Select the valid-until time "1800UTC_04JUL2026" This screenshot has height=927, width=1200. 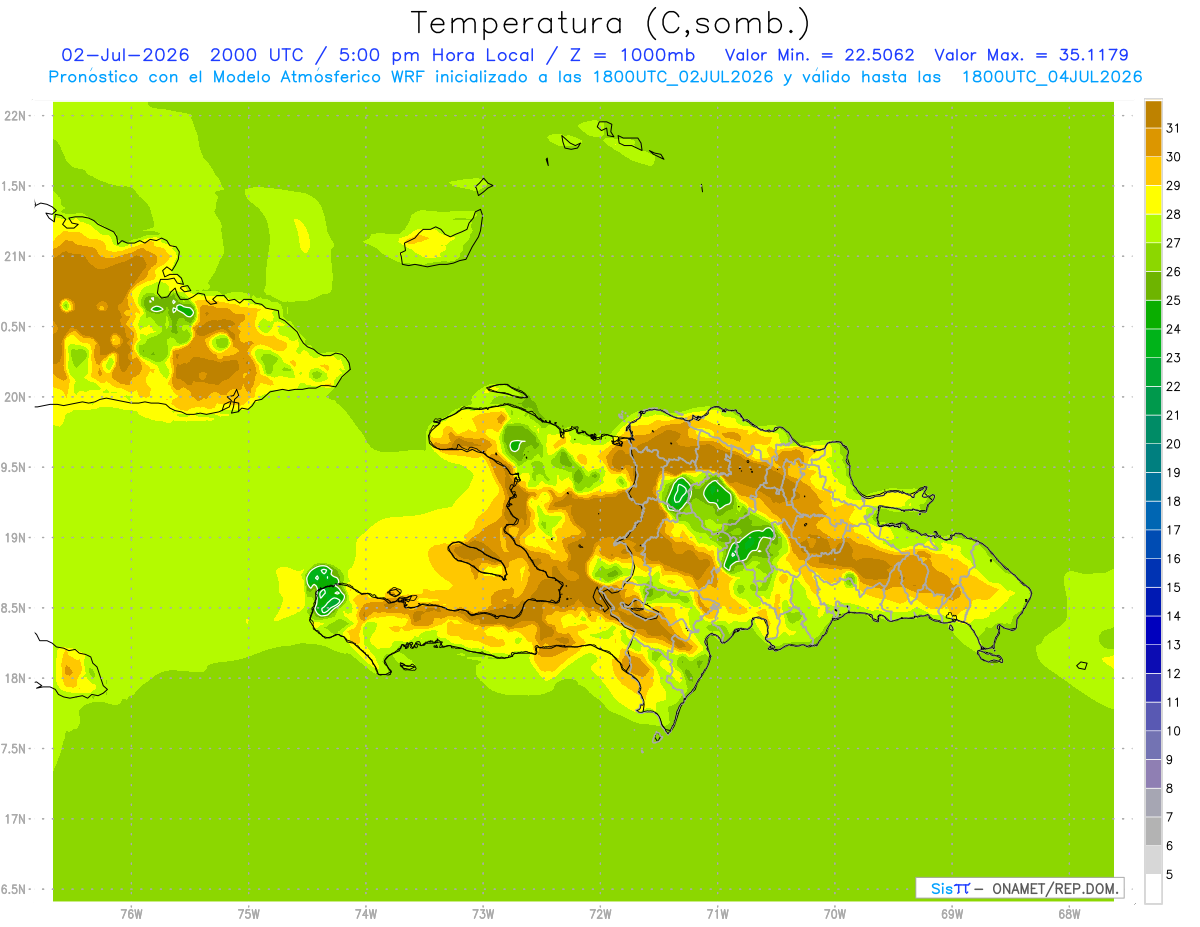(1052, 77)
